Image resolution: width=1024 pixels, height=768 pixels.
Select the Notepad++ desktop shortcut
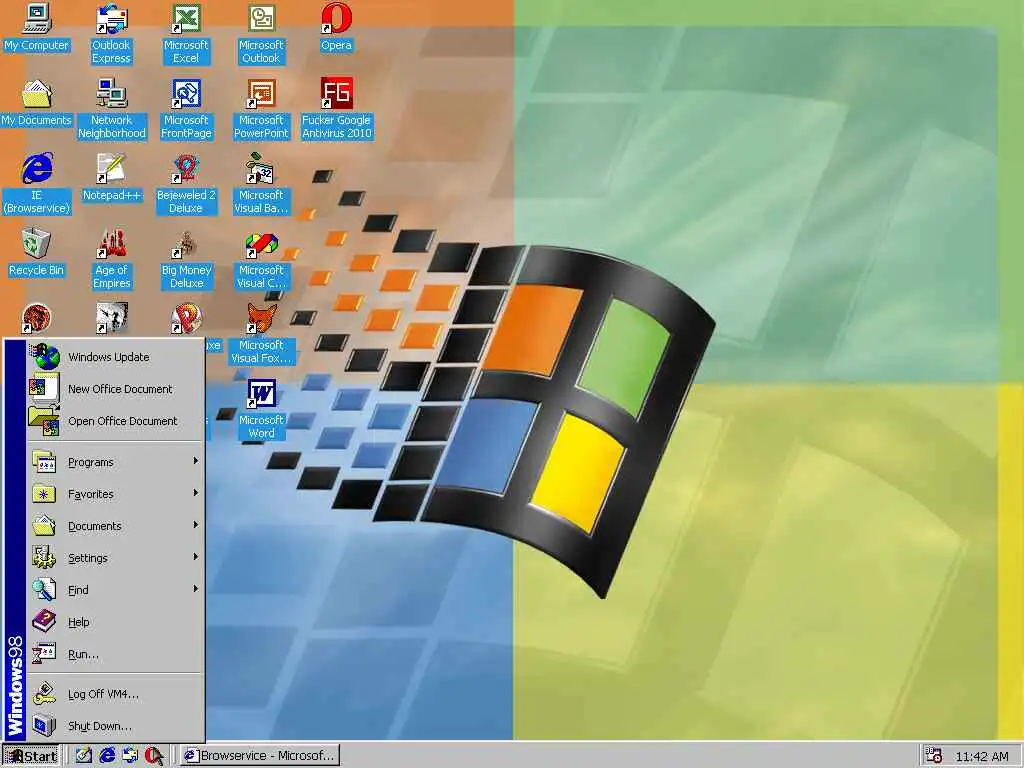[x=112, y=178]
